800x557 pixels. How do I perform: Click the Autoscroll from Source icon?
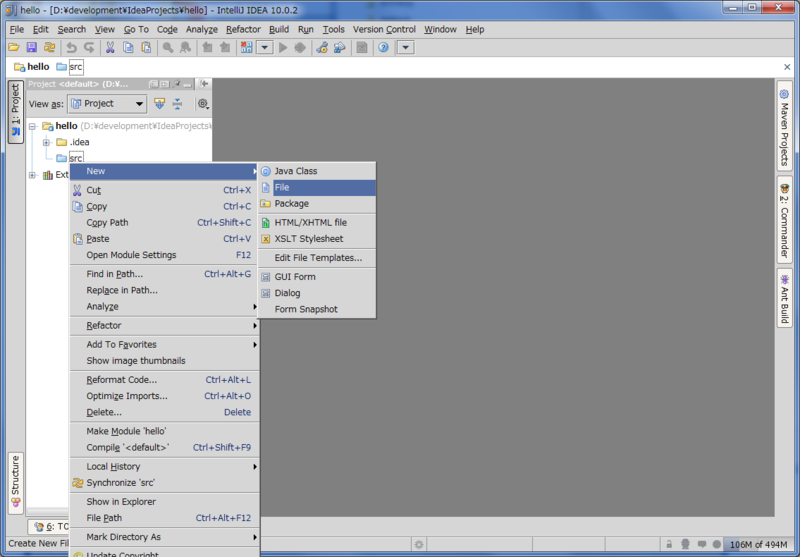click(x=160, y=104)
